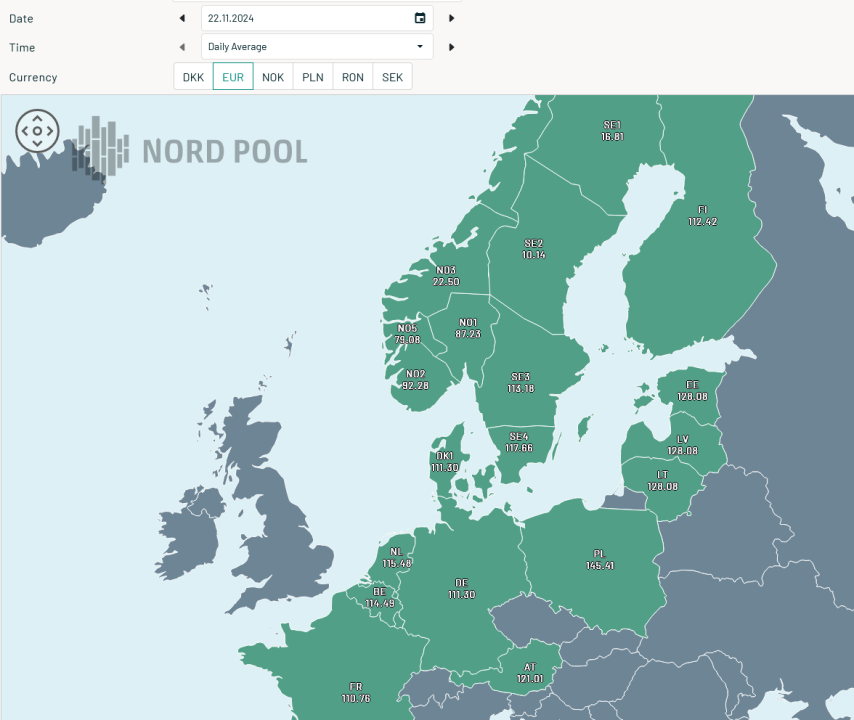This screenshot has height=720, width=854.
Task: Click the map pan navigation compass control
Action: pyautogui.click(x=37, y=130)
